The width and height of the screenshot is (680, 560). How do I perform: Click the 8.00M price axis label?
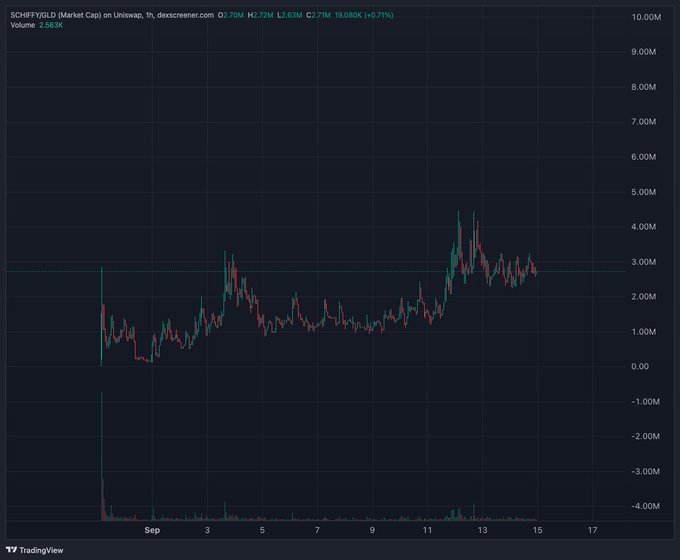pyautogui.click(x=644, y=87)
